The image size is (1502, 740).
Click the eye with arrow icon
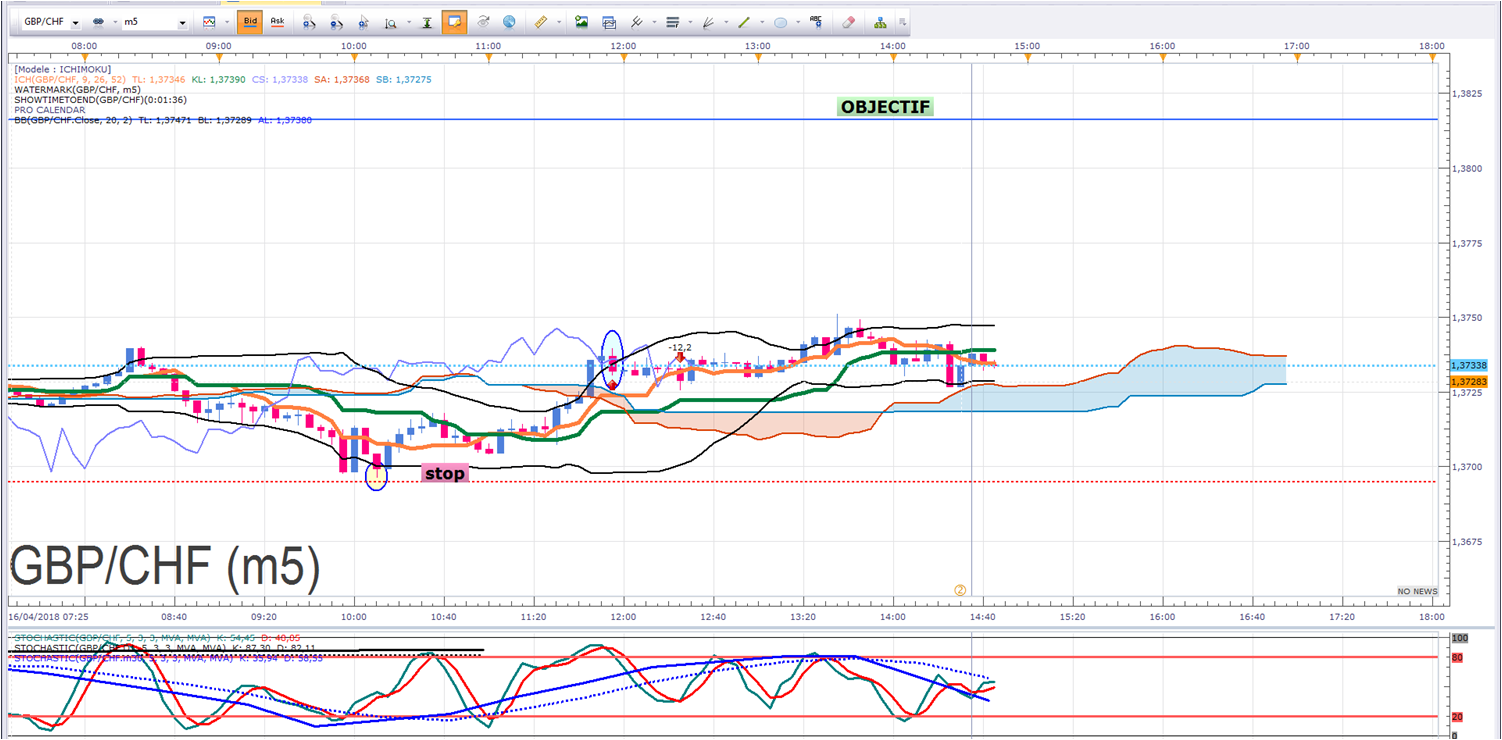483,22
